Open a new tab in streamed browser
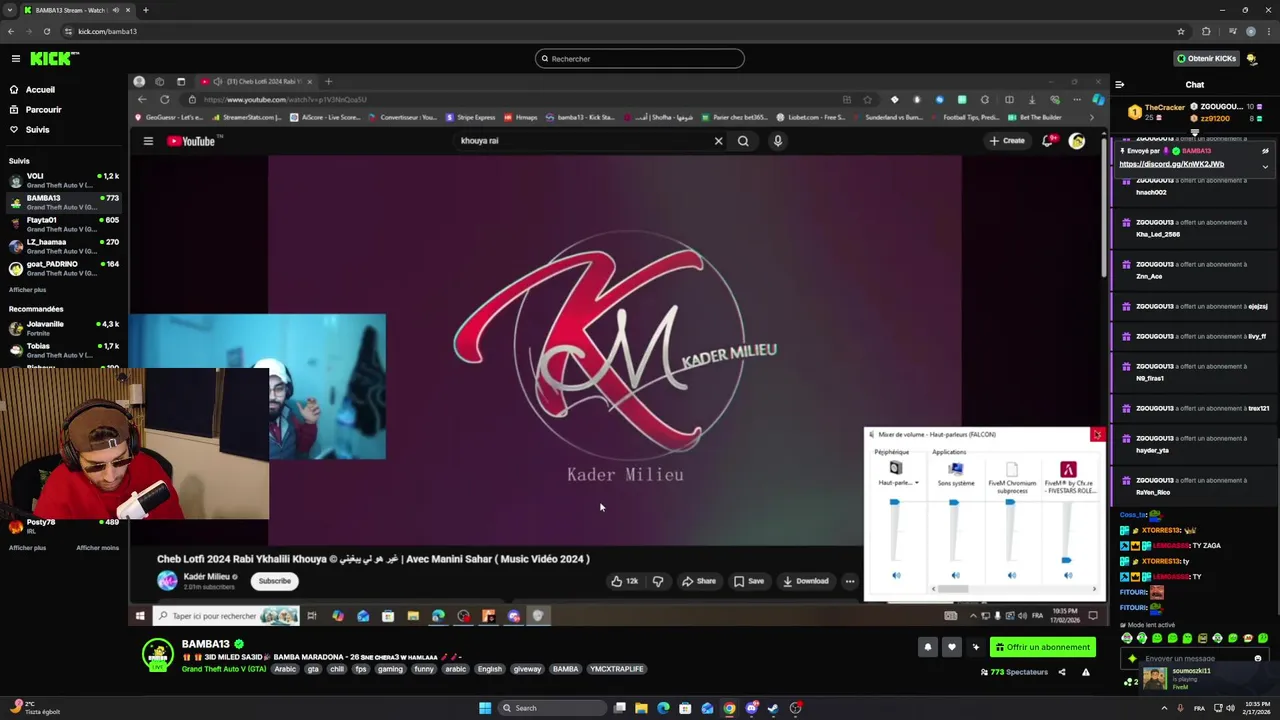This screenshot has width=1280, height=720. click(328, 82)
